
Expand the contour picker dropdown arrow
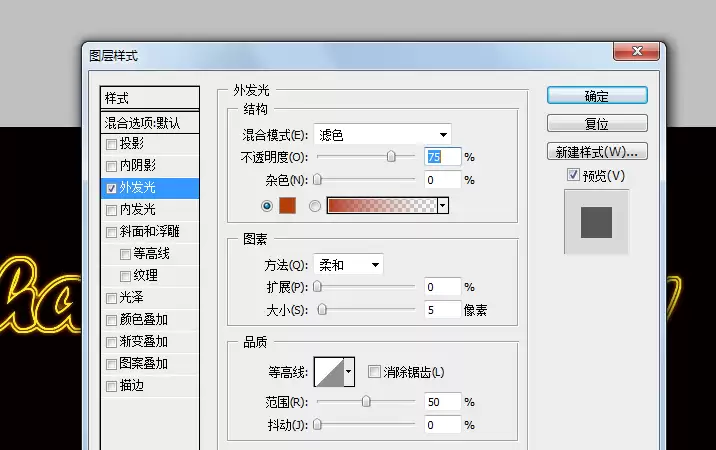pos(349,372)
